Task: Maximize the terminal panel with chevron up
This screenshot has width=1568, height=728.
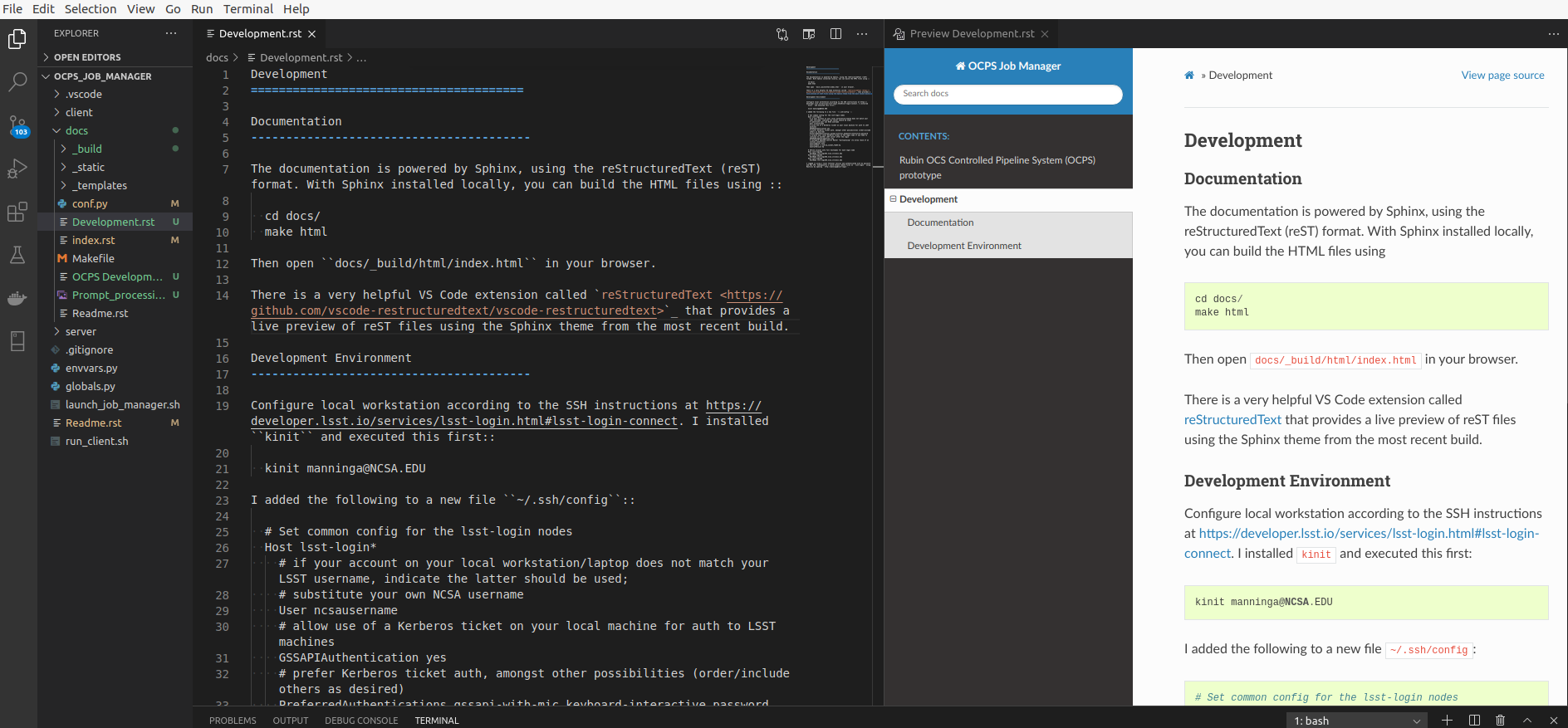Action: pyautogui.click(x=1526, y=720)
